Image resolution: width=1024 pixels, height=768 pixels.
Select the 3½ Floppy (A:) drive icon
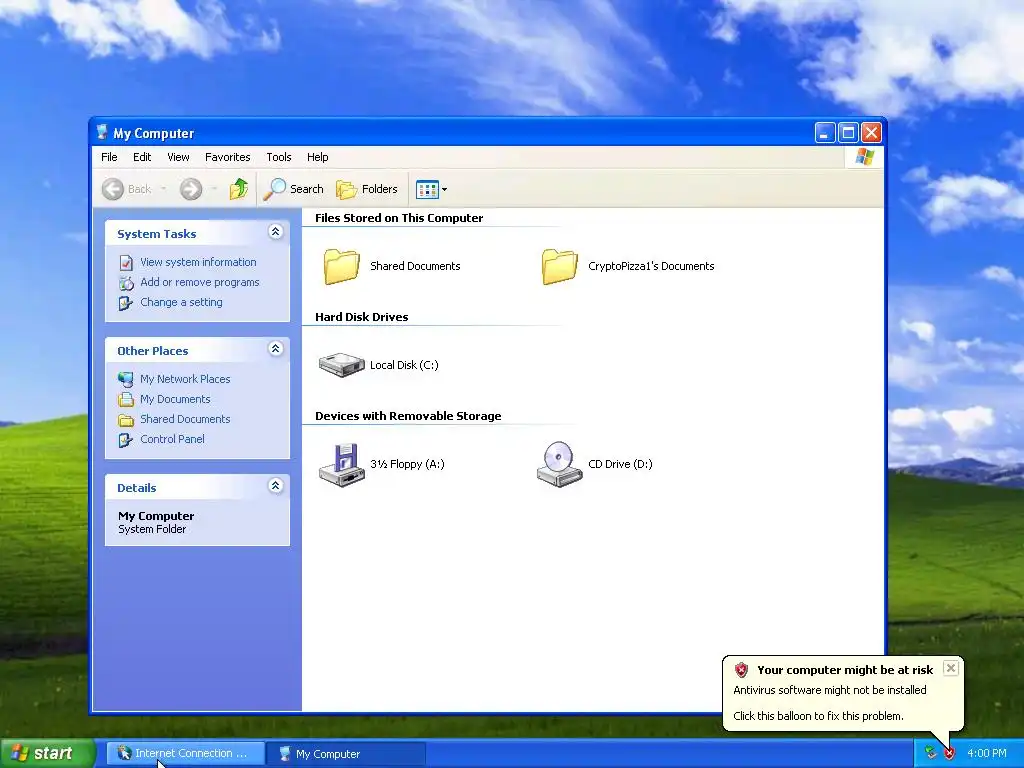pos(342,464)
